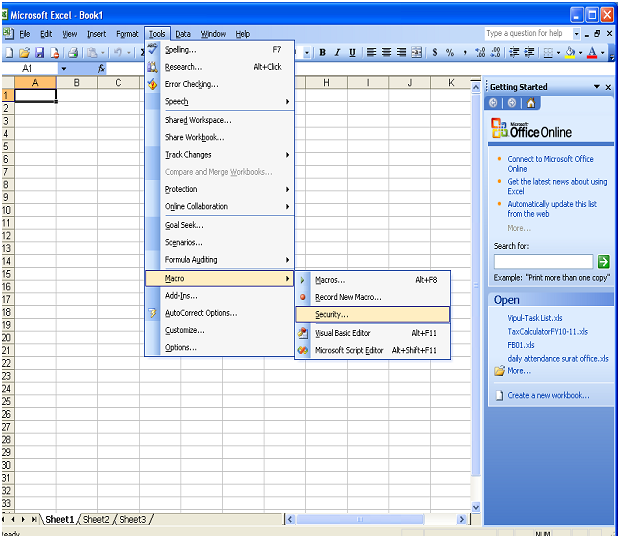
Task: Toggle Underline formatting
Action: [x=353, y=53]
